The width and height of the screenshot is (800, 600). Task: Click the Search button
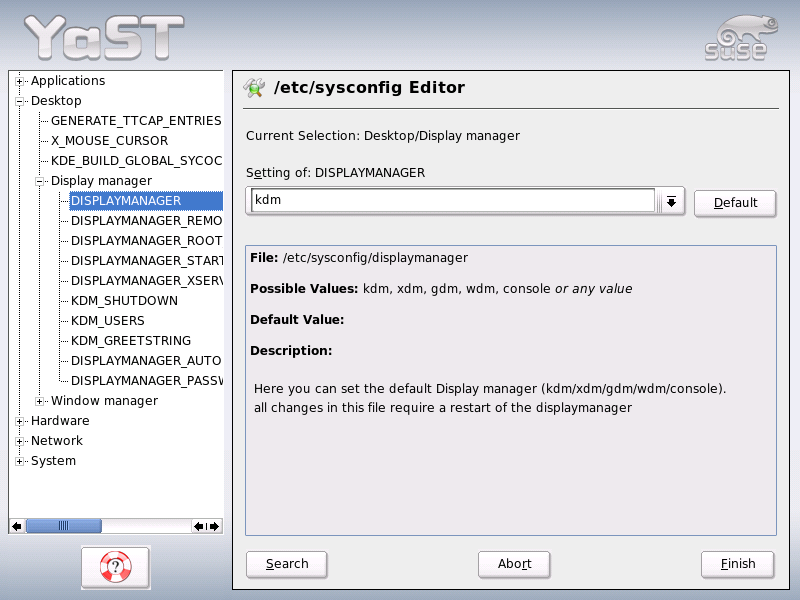click(287, 564)
